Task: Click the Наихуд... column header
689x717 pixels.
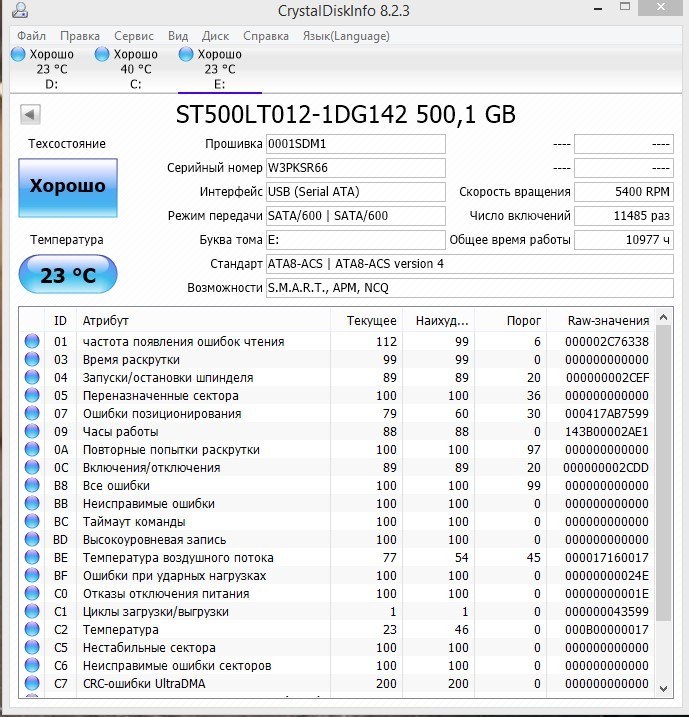Action: pos(438,321)
